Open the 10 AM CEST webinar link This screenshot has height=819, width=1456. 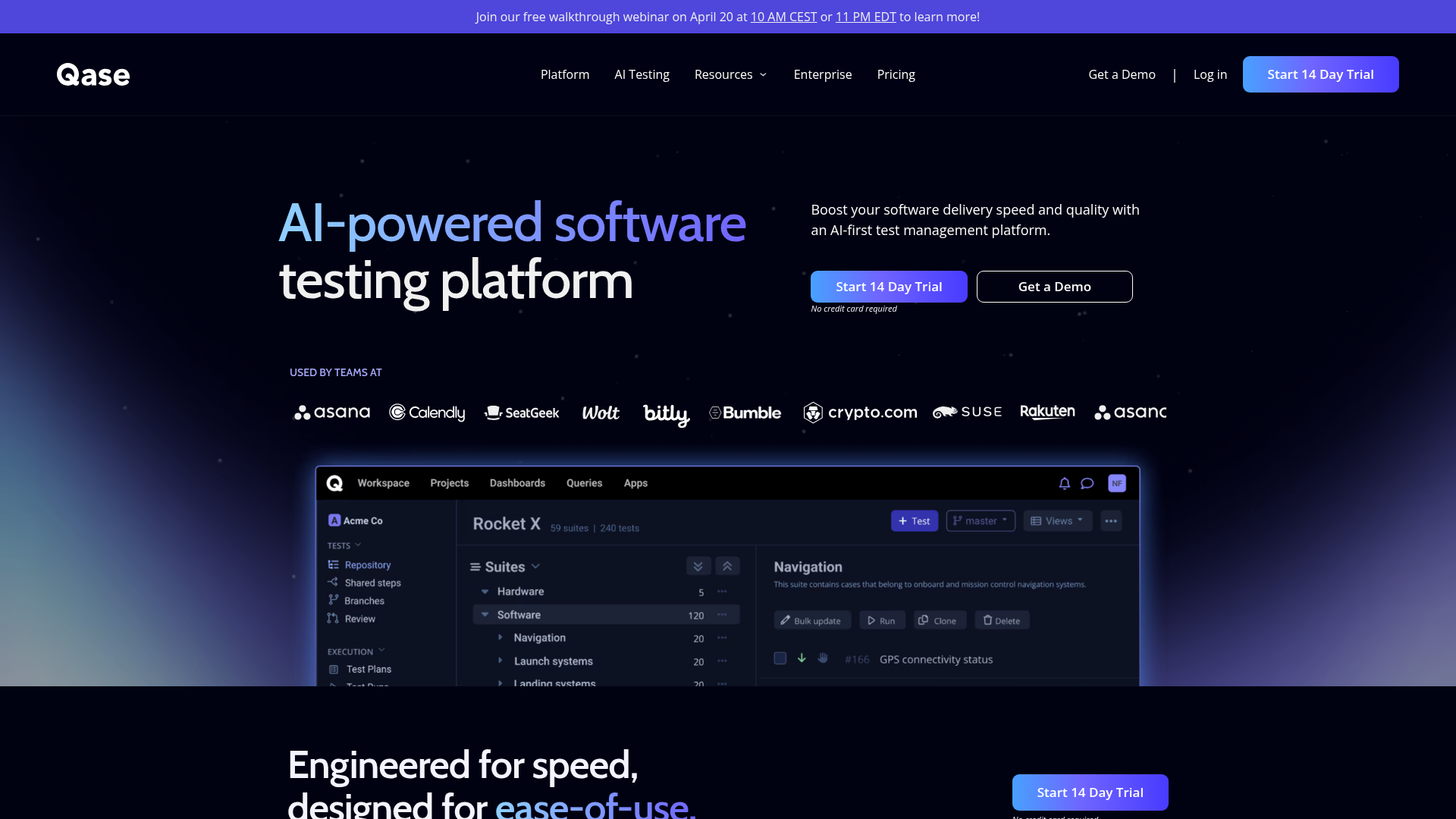[783, 17]
